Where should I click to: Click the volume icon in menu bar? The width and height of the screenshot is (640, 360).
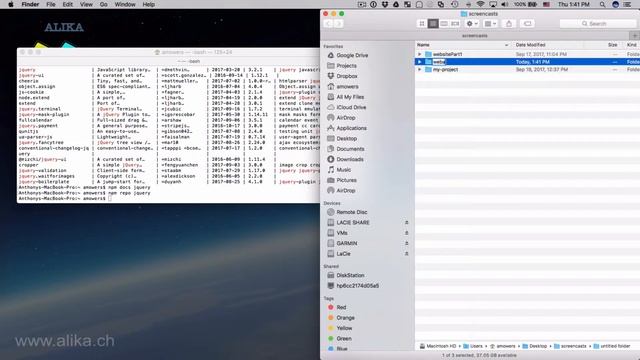(505, 4)
